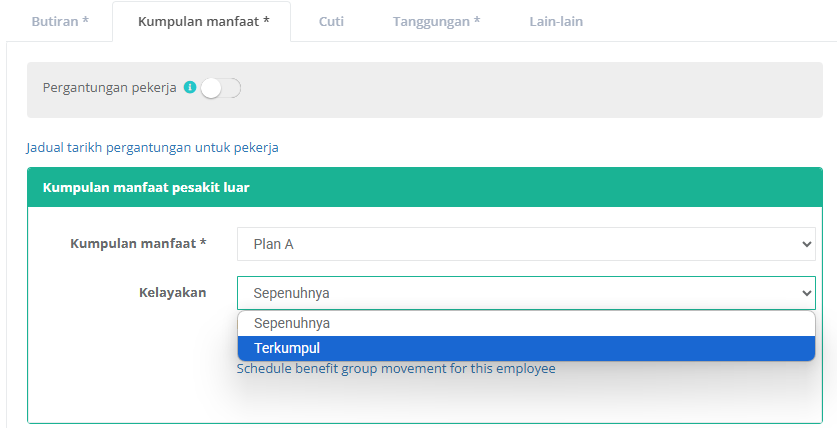Open Jadual tarikh pergantungan untuk pekerja link

(152, 147)
